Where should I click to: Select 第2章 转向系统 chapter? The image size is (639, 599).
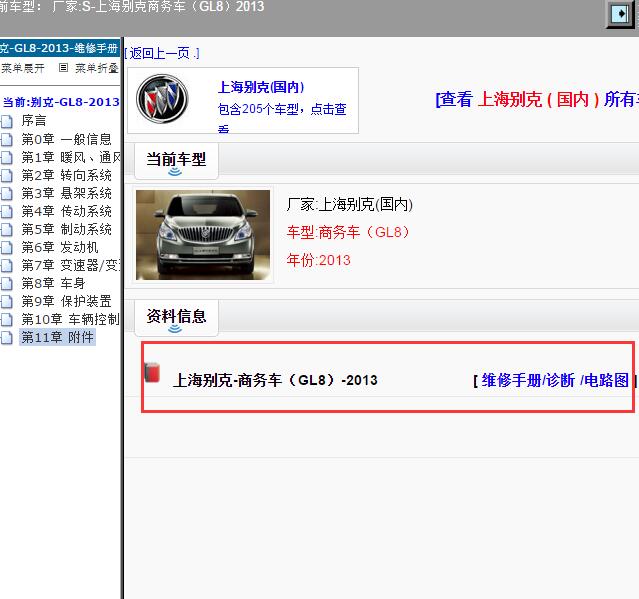click(66, 175)
